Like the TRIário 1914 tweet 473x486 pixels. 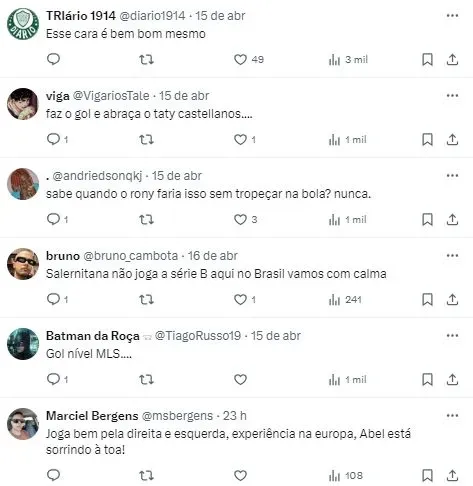click(x=240, y=60)
